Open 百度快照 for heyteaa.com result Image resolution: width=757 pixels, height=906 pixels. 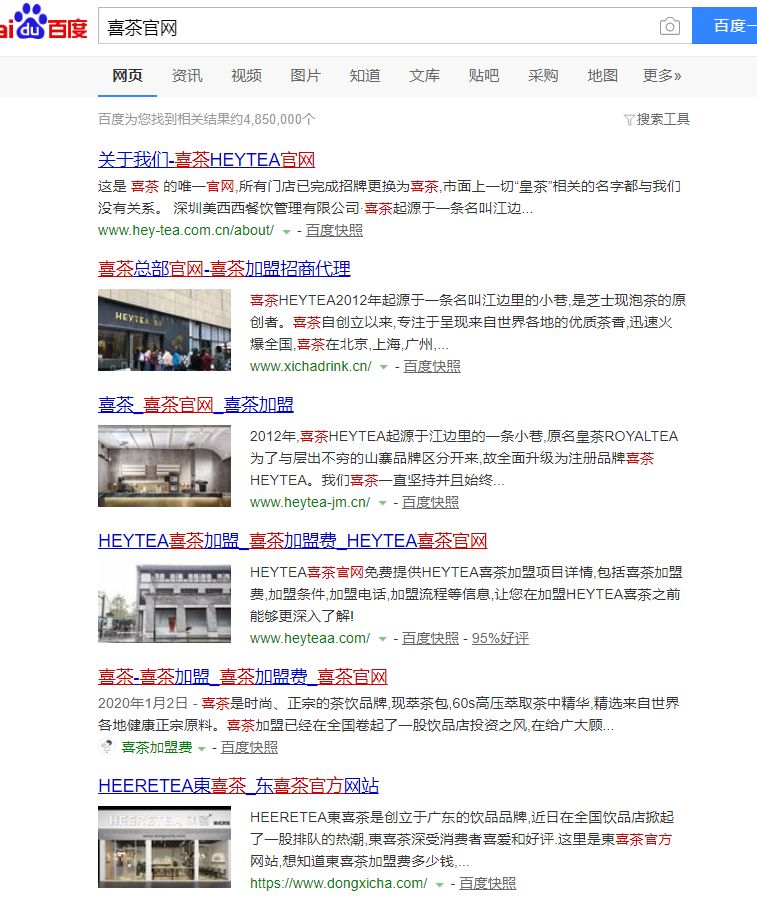tap(431, 638)
